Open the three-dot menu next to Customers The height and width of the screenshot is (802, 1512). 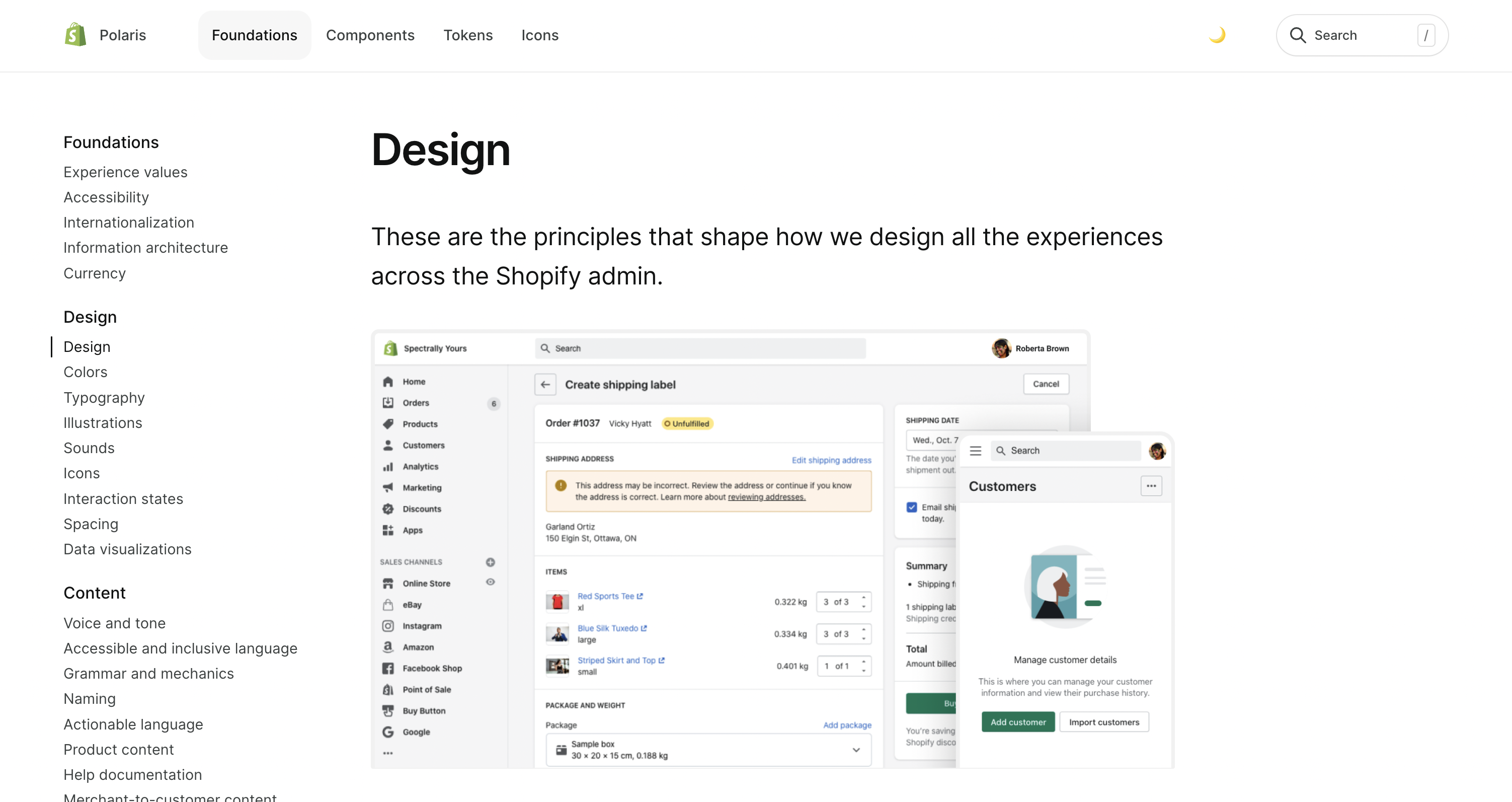1151,486
